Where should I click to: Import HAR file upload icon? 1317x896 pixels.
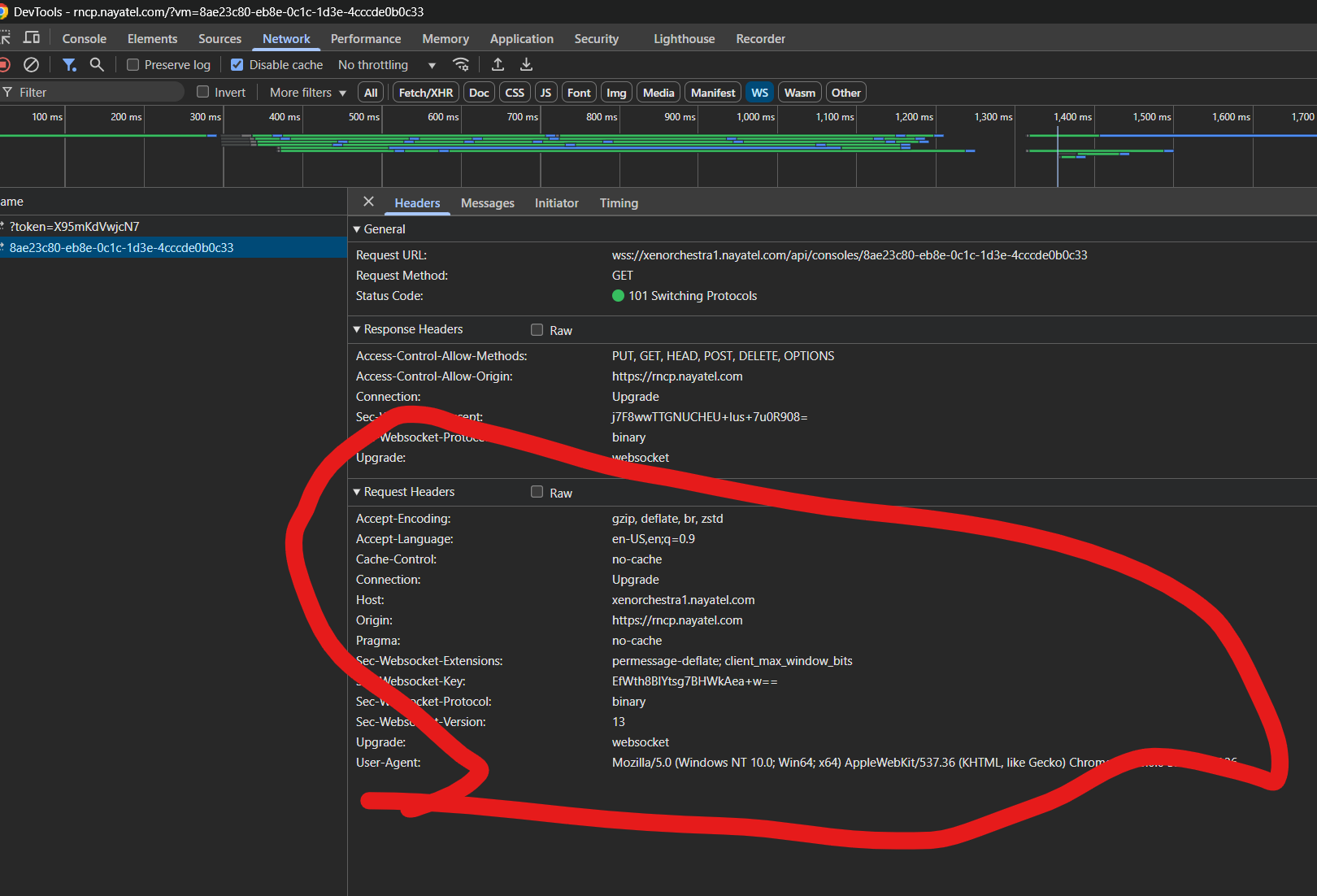pos(498,64)
